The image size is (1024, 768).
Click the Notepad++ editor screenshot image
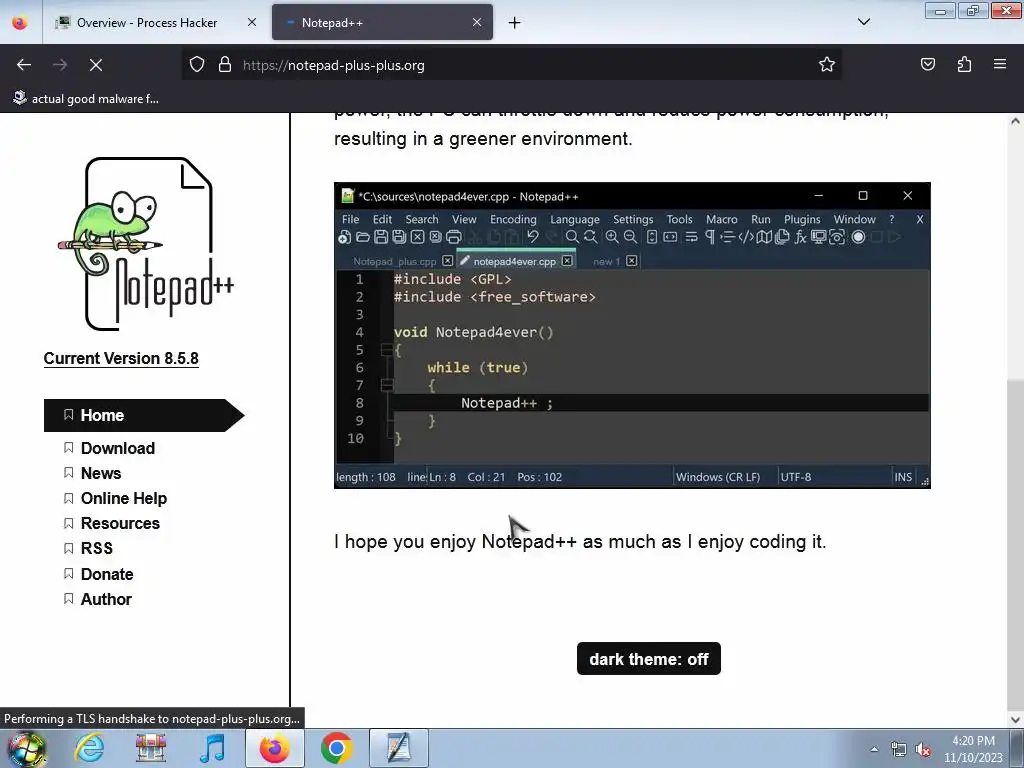pos(632,335)
